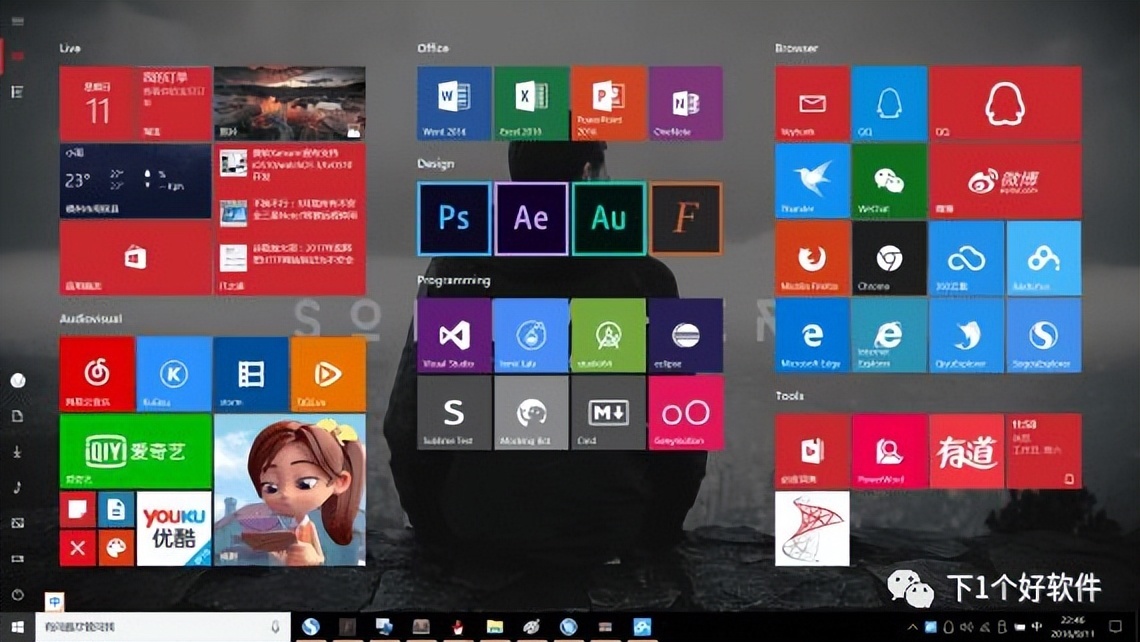Launch Visual Studio tile
The height and width of the screenshot is (642, 1140).
pos(454,335)
